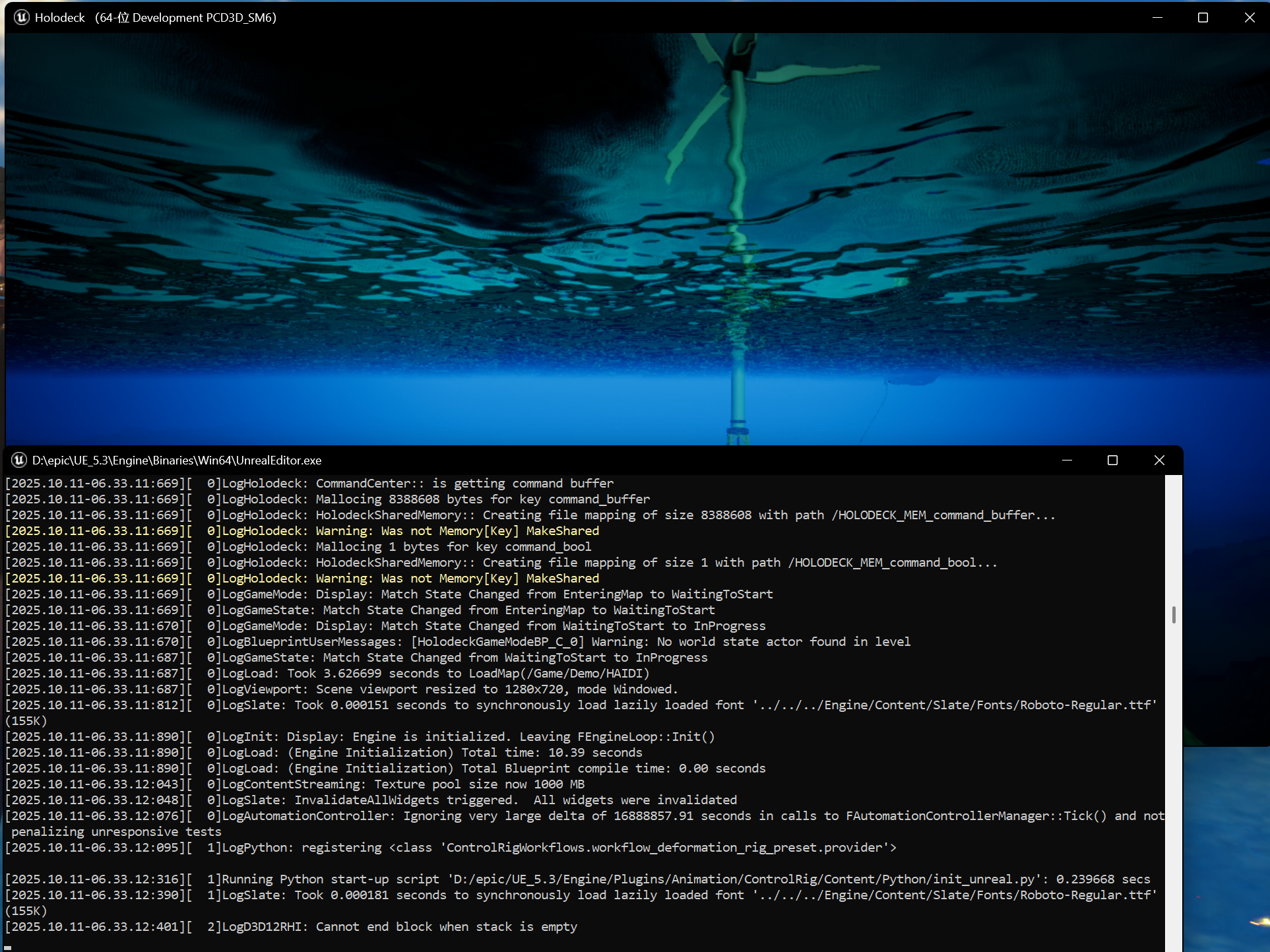Image resolution: width=1270 pixels, height=952 pixels.
Task: Click the console's vertical scrollbar thumb
Action: click(x=1174, y=615)
